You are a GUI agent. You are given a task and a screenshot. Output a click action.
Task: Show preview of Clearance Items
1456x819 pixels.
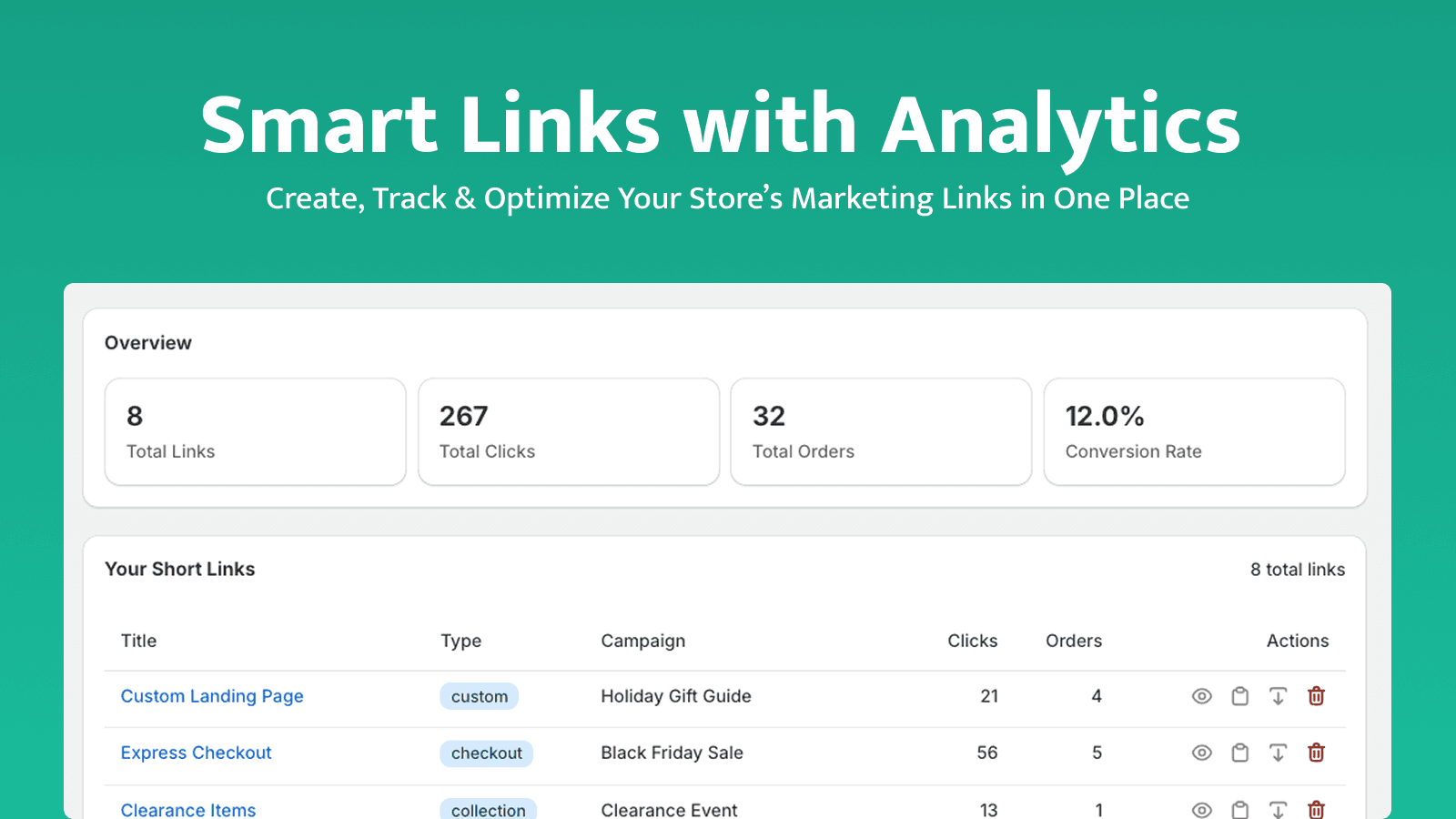tap(1201, 809)
